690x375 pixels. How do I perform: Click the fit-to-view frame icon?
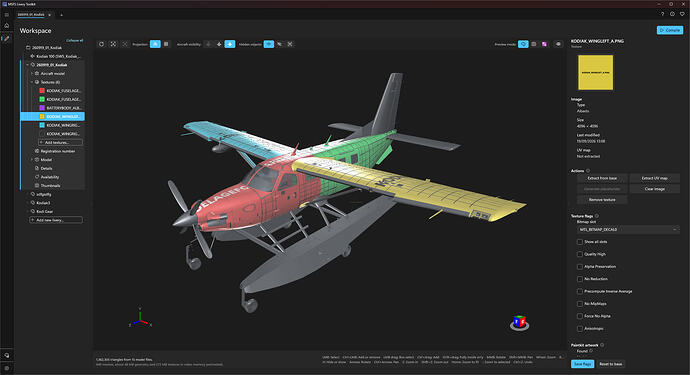pos(113,44)
